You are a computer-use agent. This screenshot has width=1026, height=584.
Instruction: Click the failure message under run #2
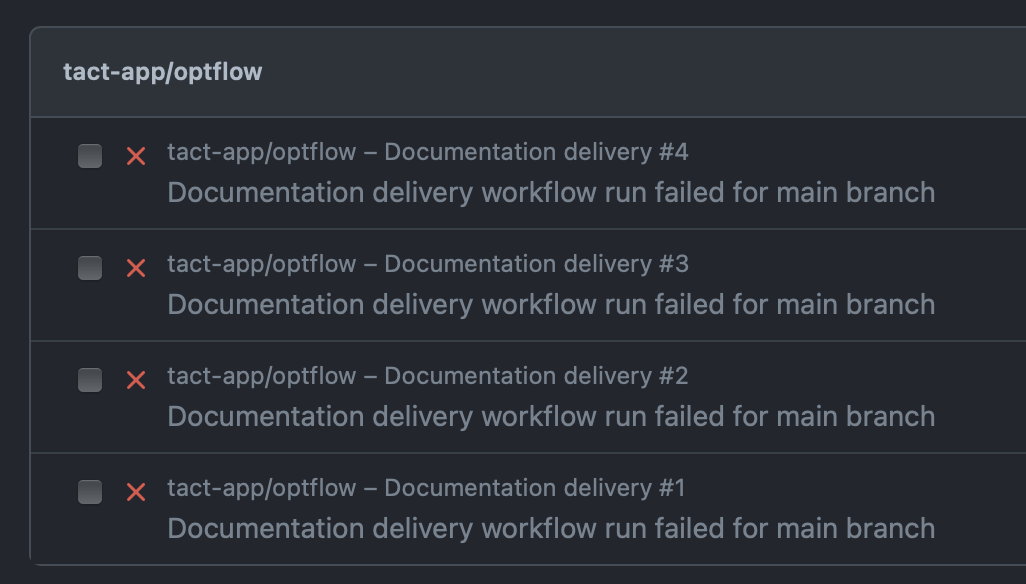(x=550, y=416)
